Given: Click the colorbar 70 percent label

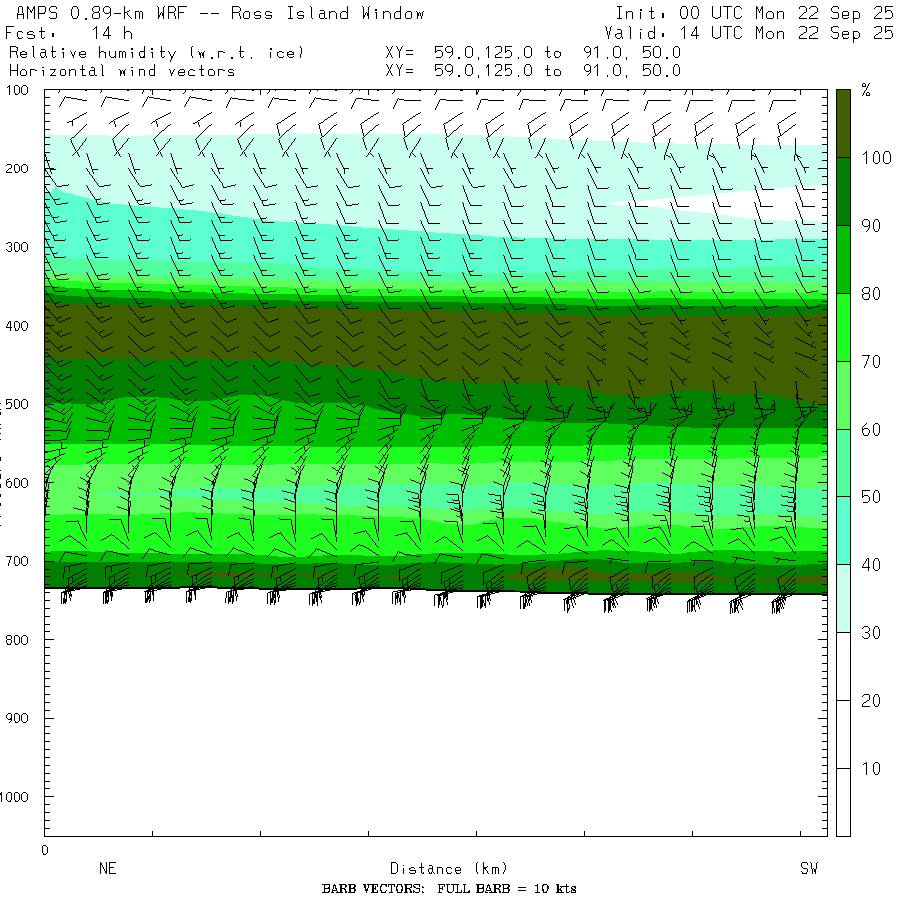Looking at the screenshot, I should point(871,362).
